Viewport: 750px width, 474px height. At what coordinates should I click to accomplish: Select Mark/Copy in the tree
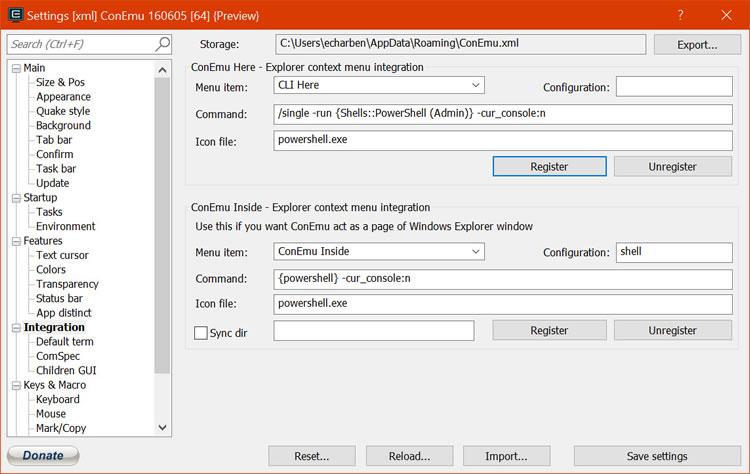pos(61,428)
